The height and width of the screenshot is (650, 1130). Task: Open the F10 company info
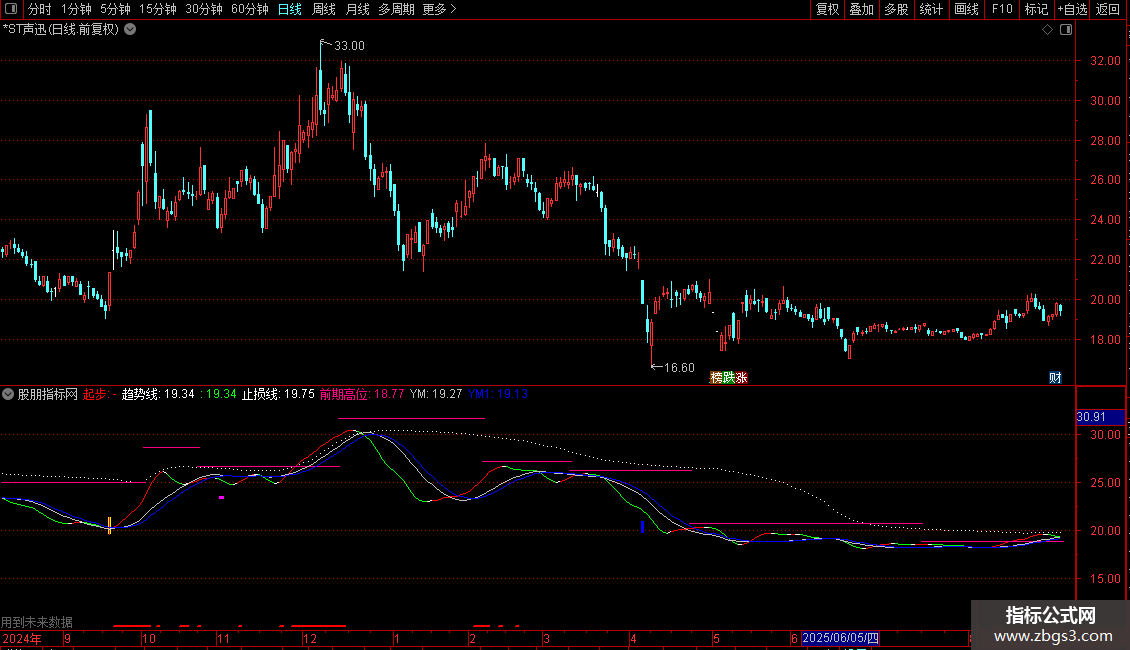click(1002, 9)
